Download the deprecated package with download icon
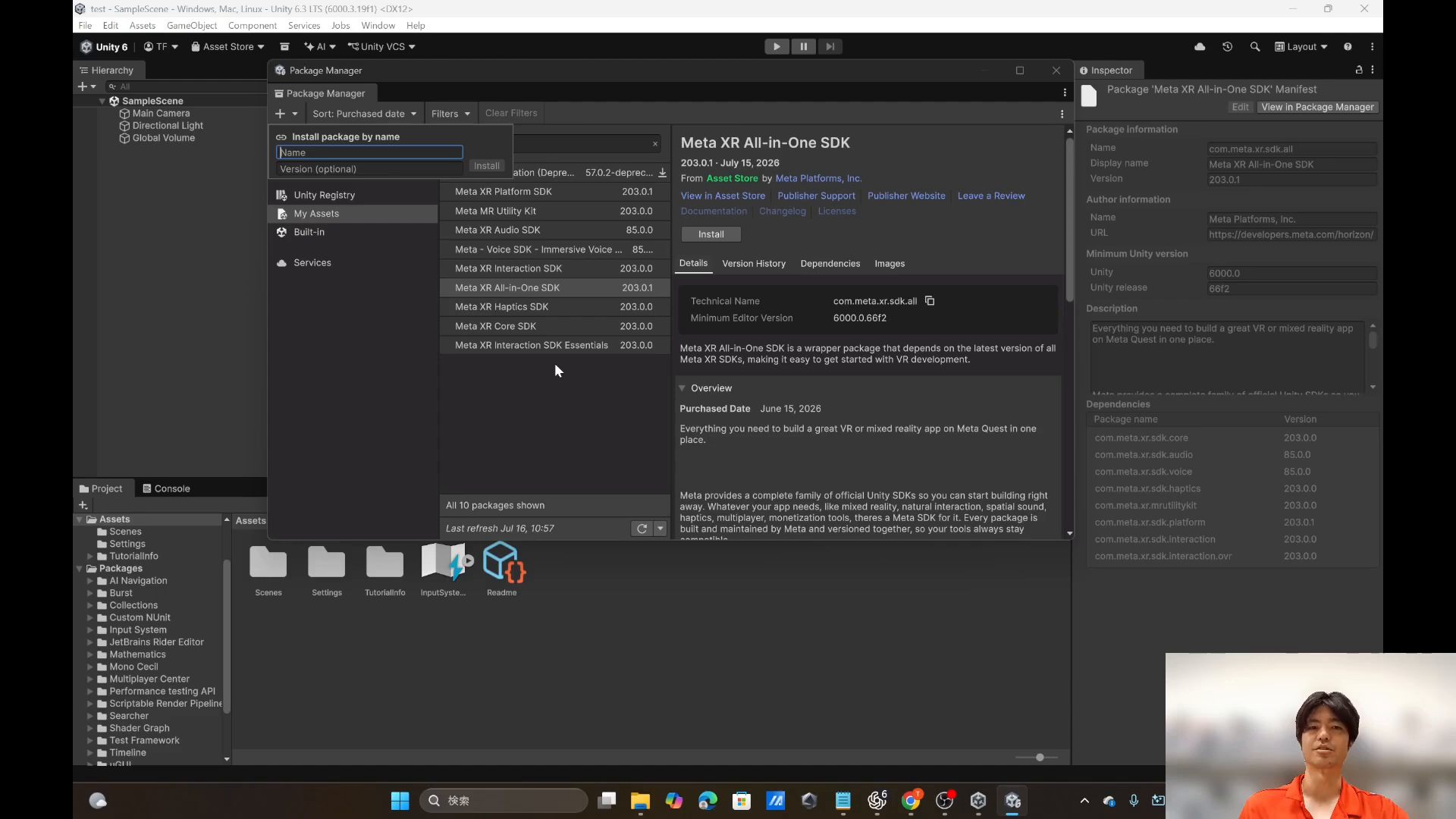 pos(662,173)
